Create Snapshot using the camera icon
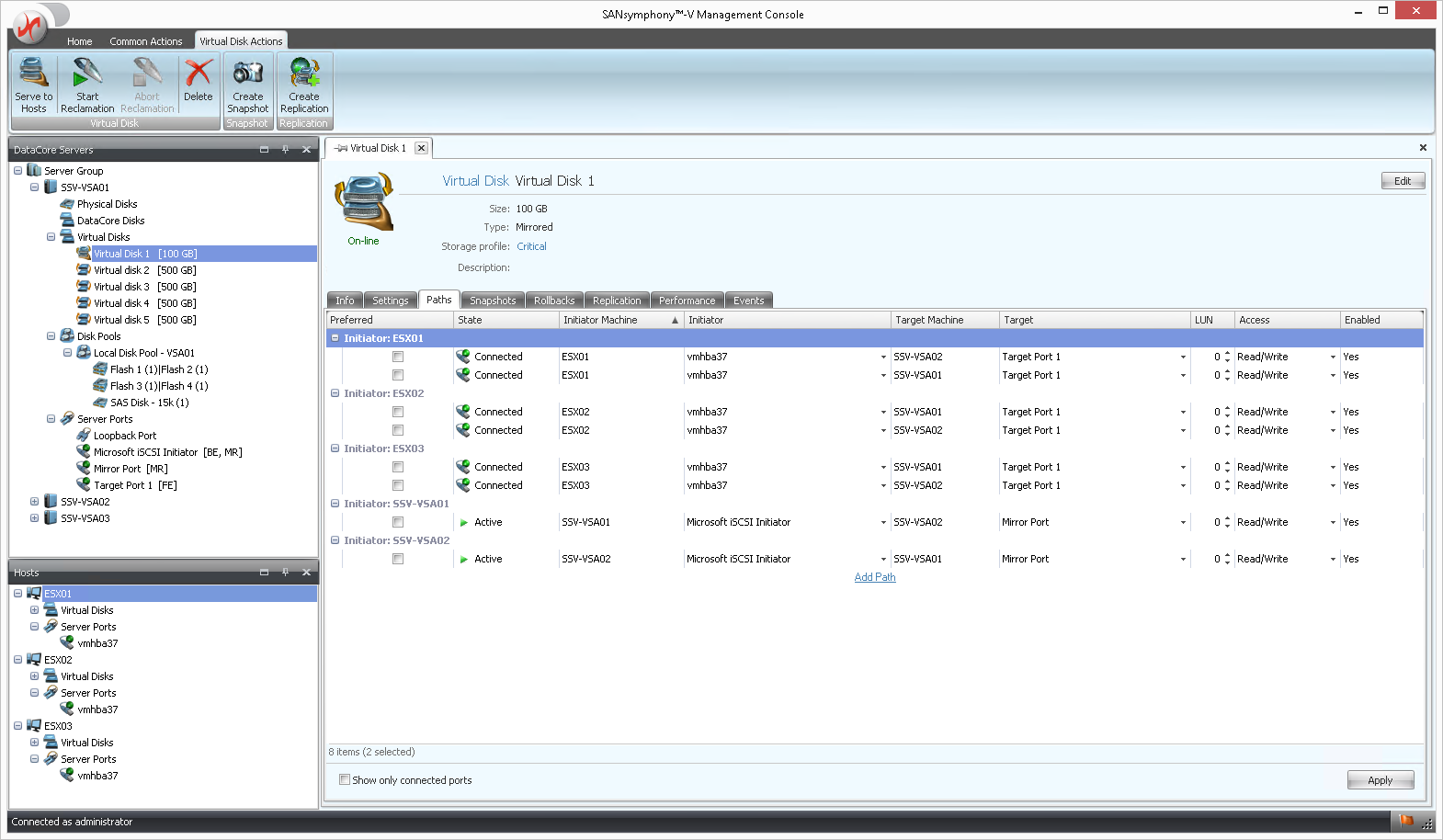The image size is (1443, 840). (x=247, y=74)
